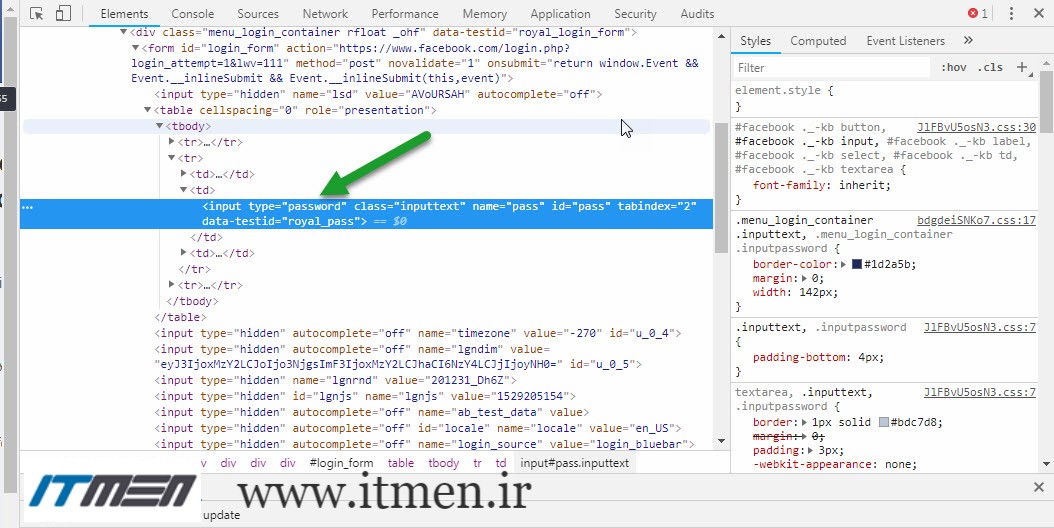The image size is (1054, 528).
Task: Open the Sources tab
Action: 257,13
